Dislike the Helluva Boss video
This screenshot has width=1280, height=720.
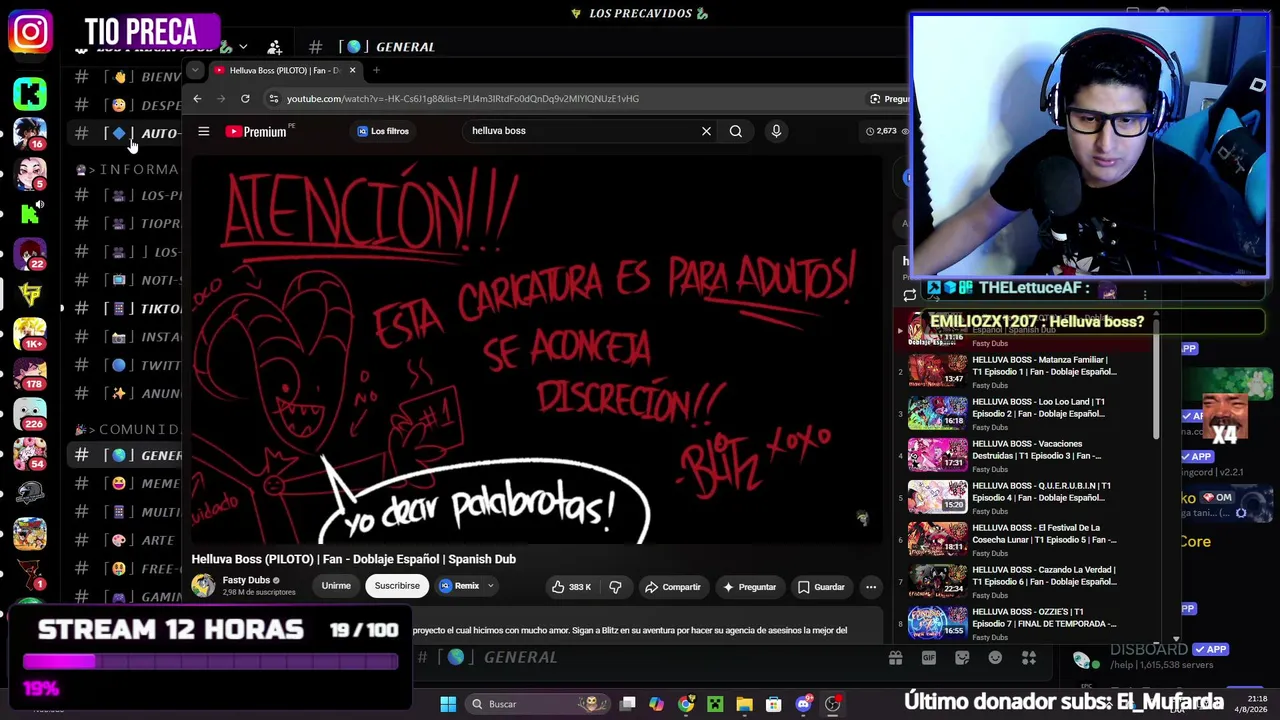tap(615, 587)
